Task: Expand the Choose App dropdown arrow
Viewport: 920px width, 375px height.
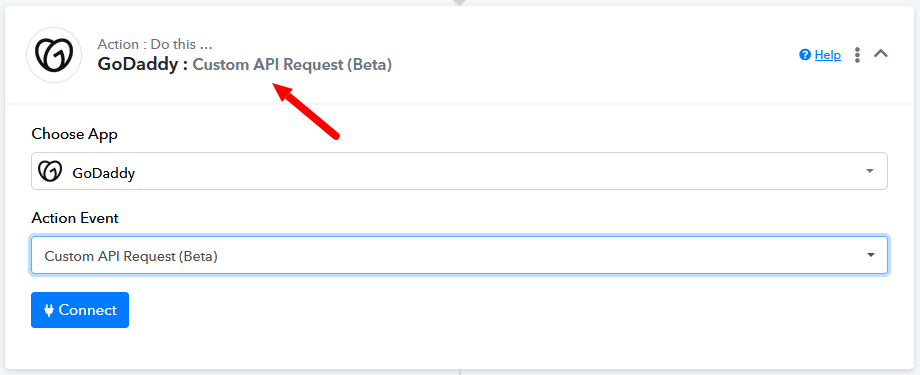Action: [870, 171]
